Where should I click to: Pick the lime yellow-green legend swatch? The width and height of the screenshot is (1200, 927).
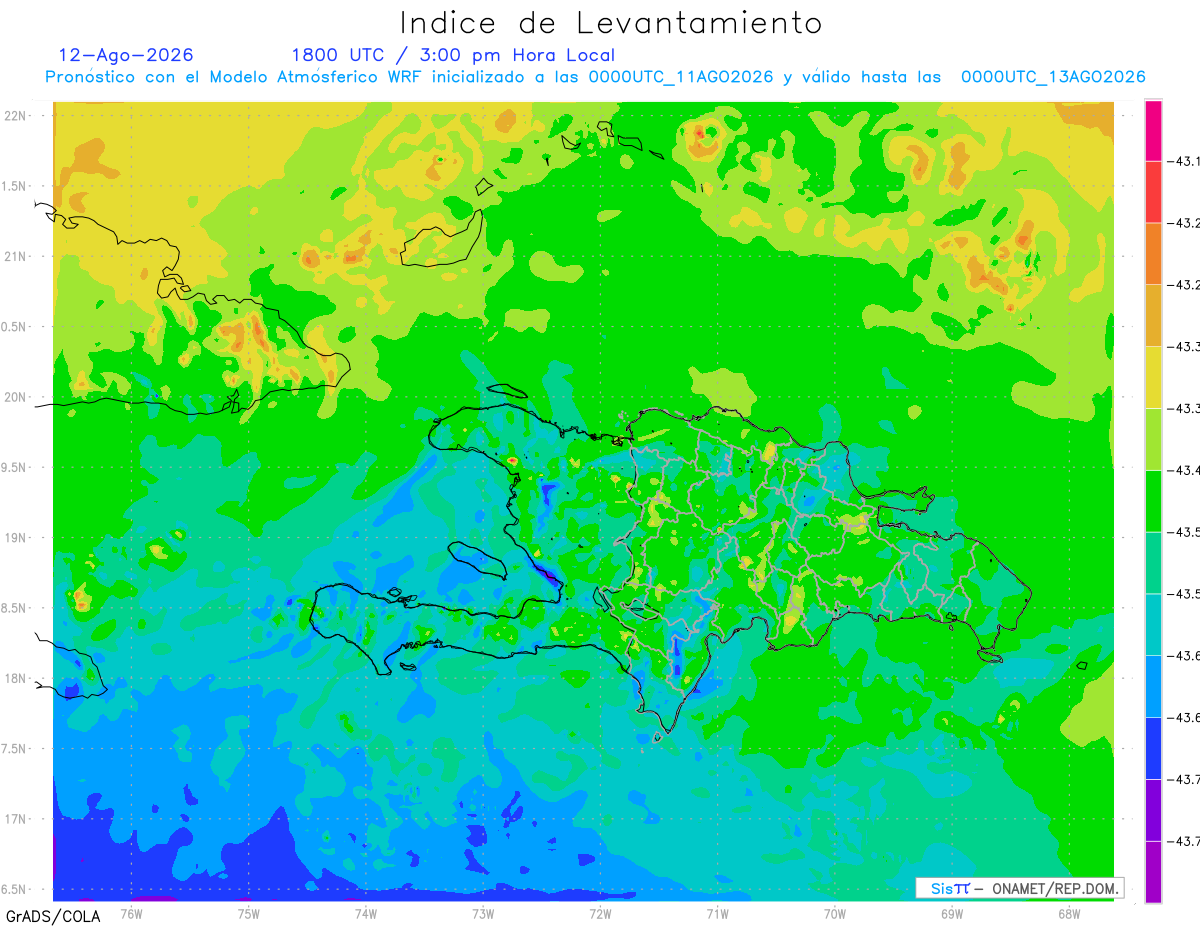1153,439
